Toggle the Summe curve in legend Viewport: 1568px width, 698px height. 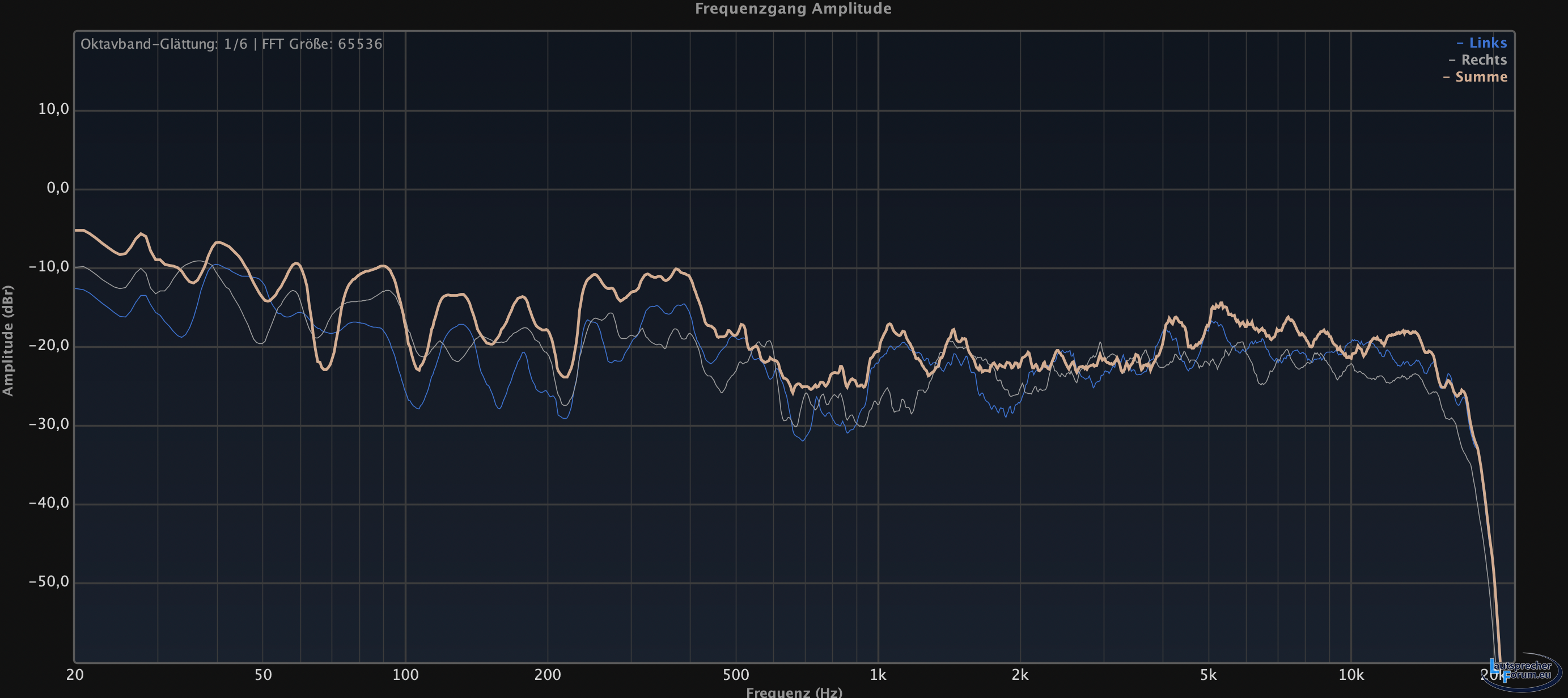pos(1475,77)
